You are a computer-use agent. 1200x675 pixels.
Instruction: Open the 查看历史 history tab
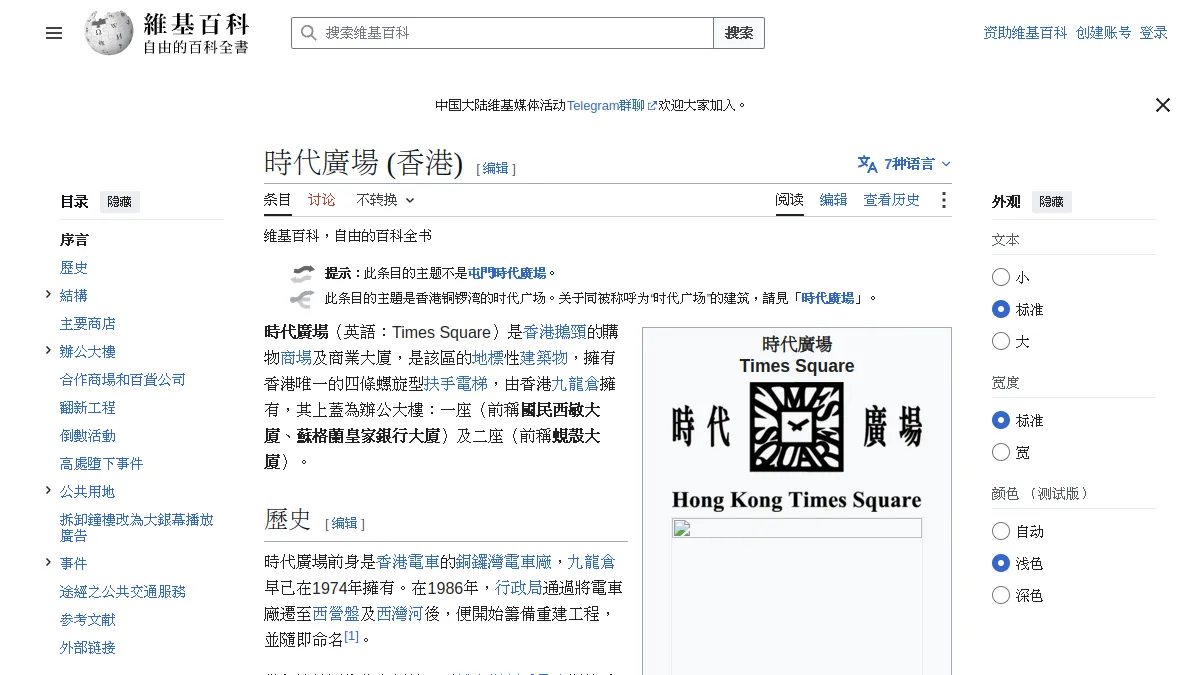[x=892, y=200]
